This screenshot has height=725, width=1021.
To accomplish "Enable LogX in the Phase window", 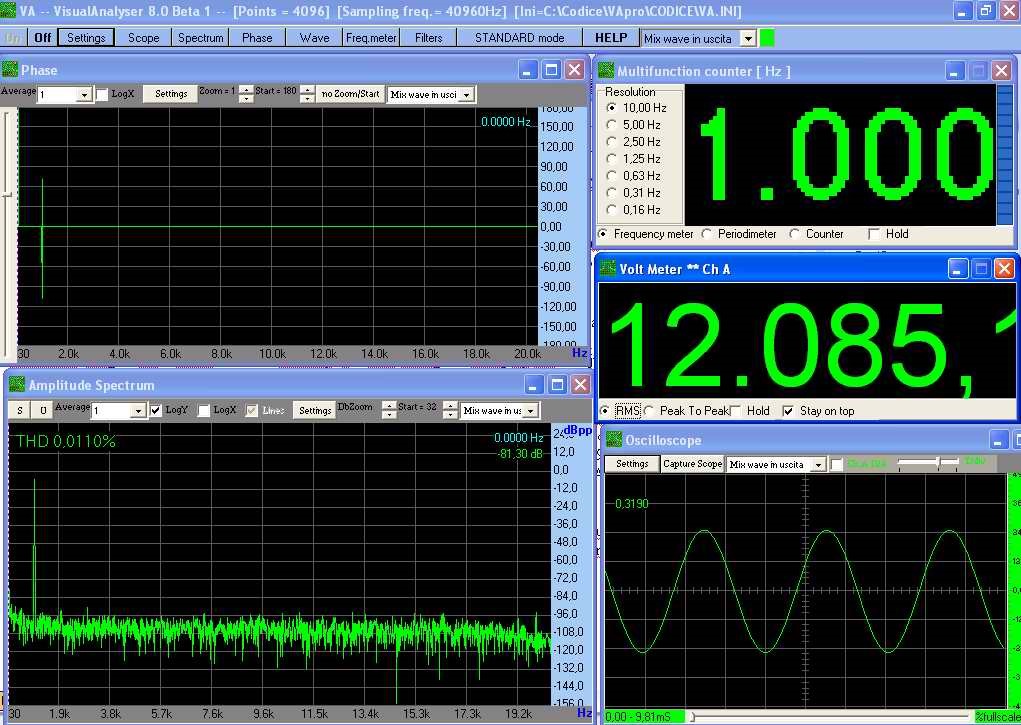I will click(x=100, y=93).
